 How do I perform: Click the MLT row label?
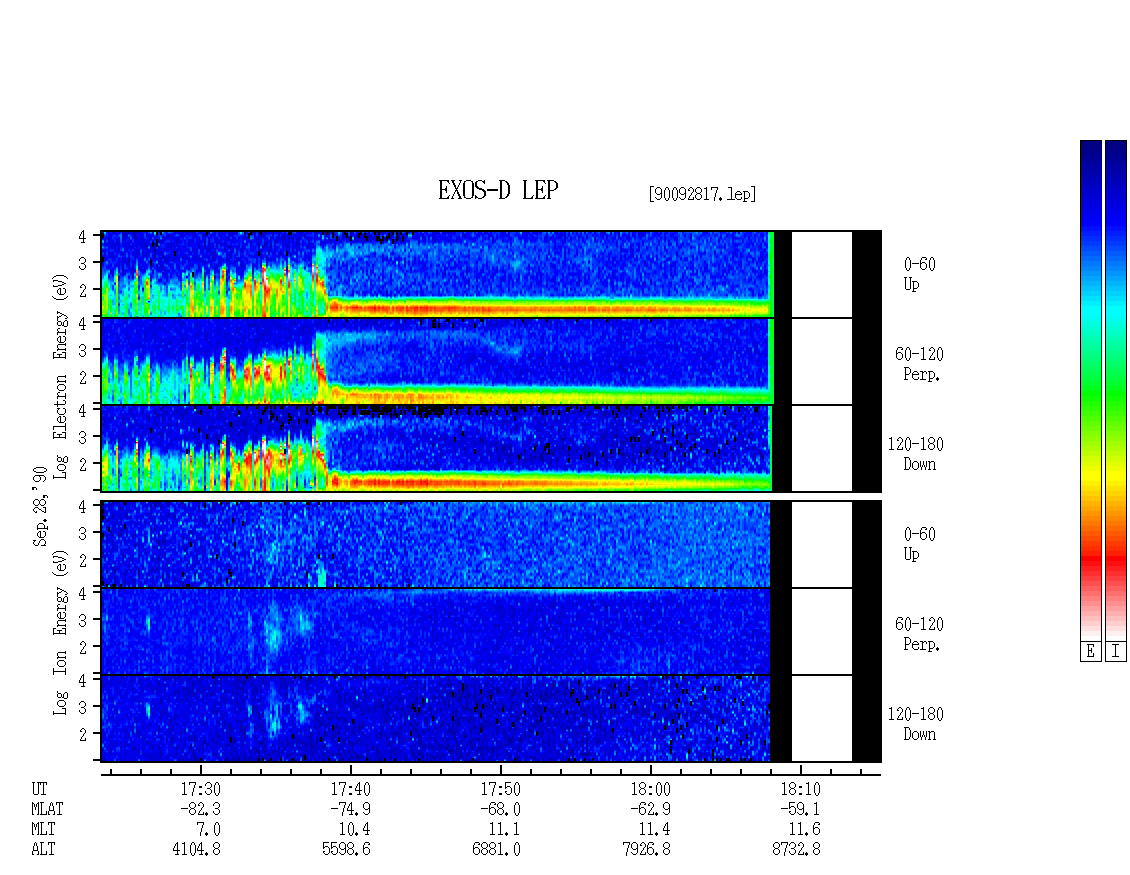click(x=43, y=829)
